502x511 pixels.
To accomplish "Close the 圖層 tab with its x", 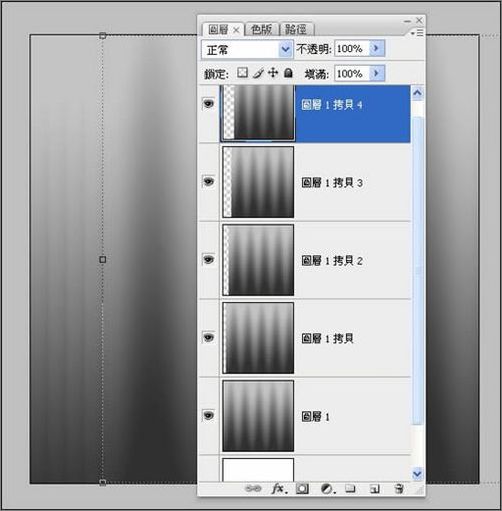I will pos(236,30).
